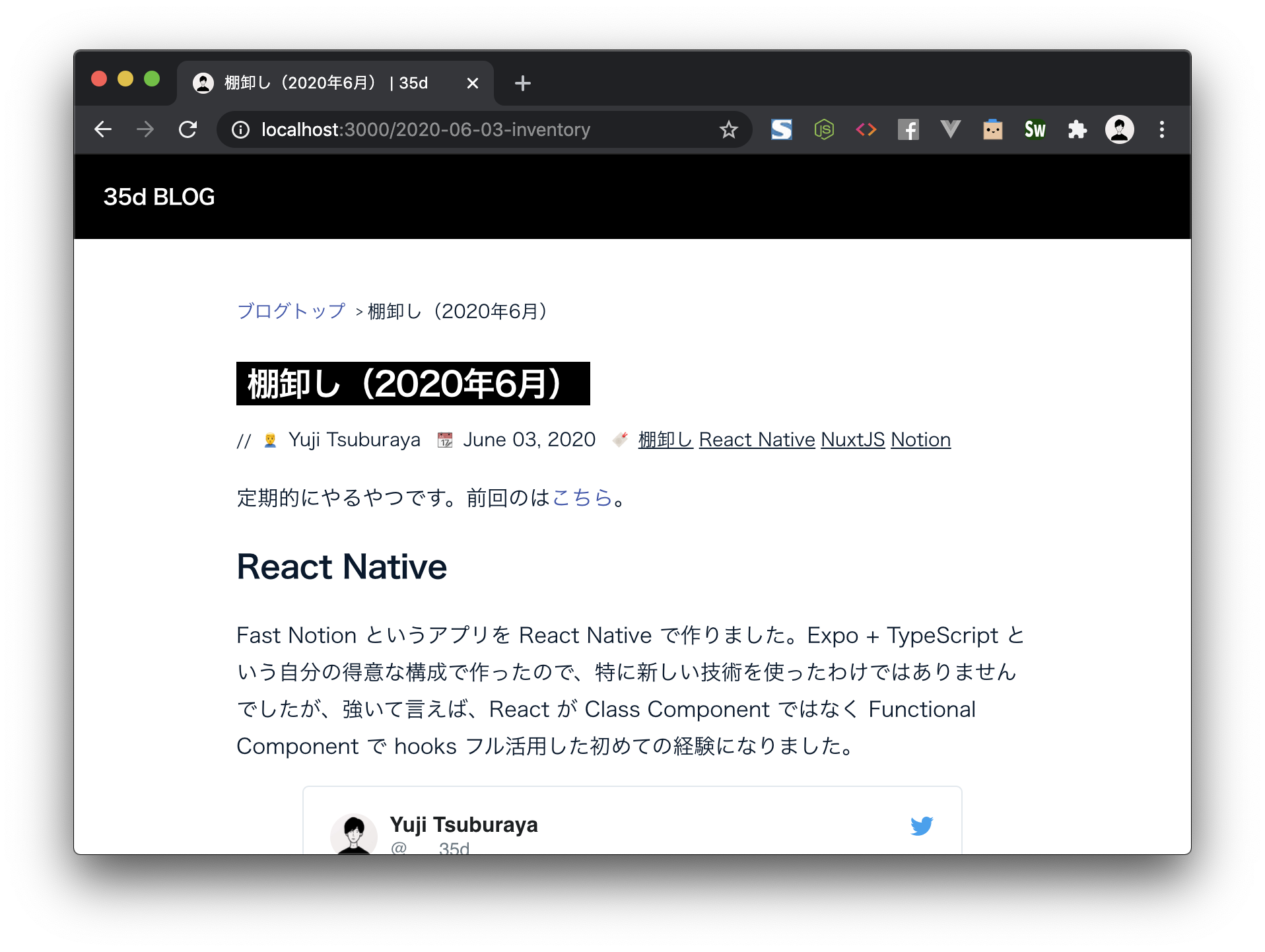
Task: Click the macOS yellow minimize window button
Action: point(125,79)
